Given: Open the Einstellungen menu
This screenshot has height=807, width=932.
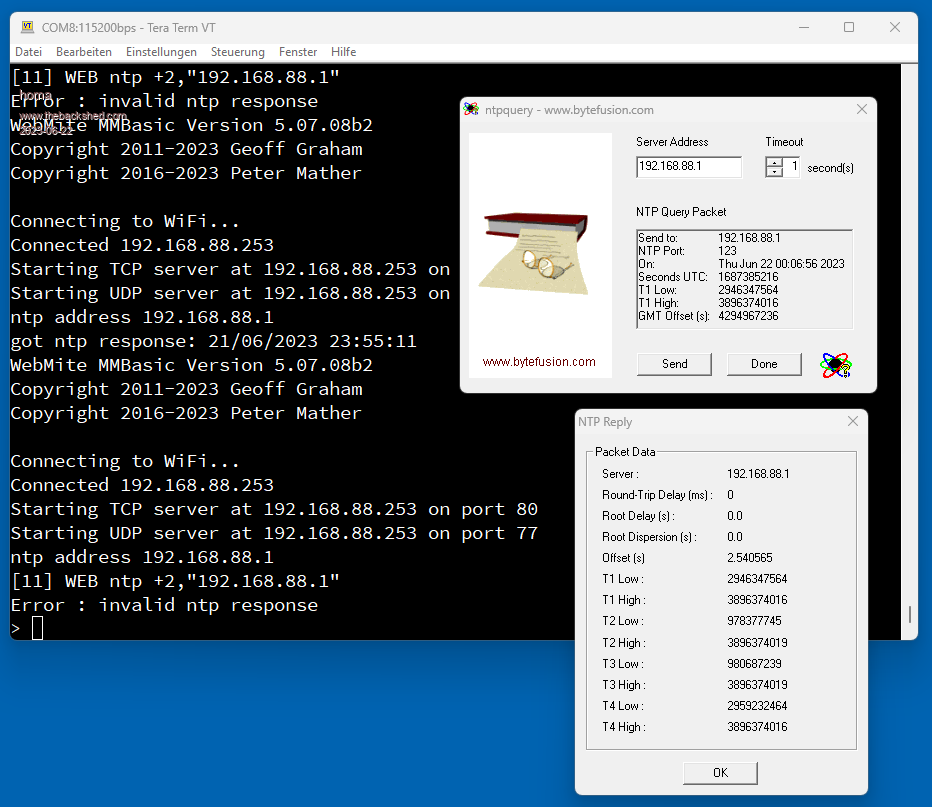Looking at the screenshot, I should click(x=161, y=52).
